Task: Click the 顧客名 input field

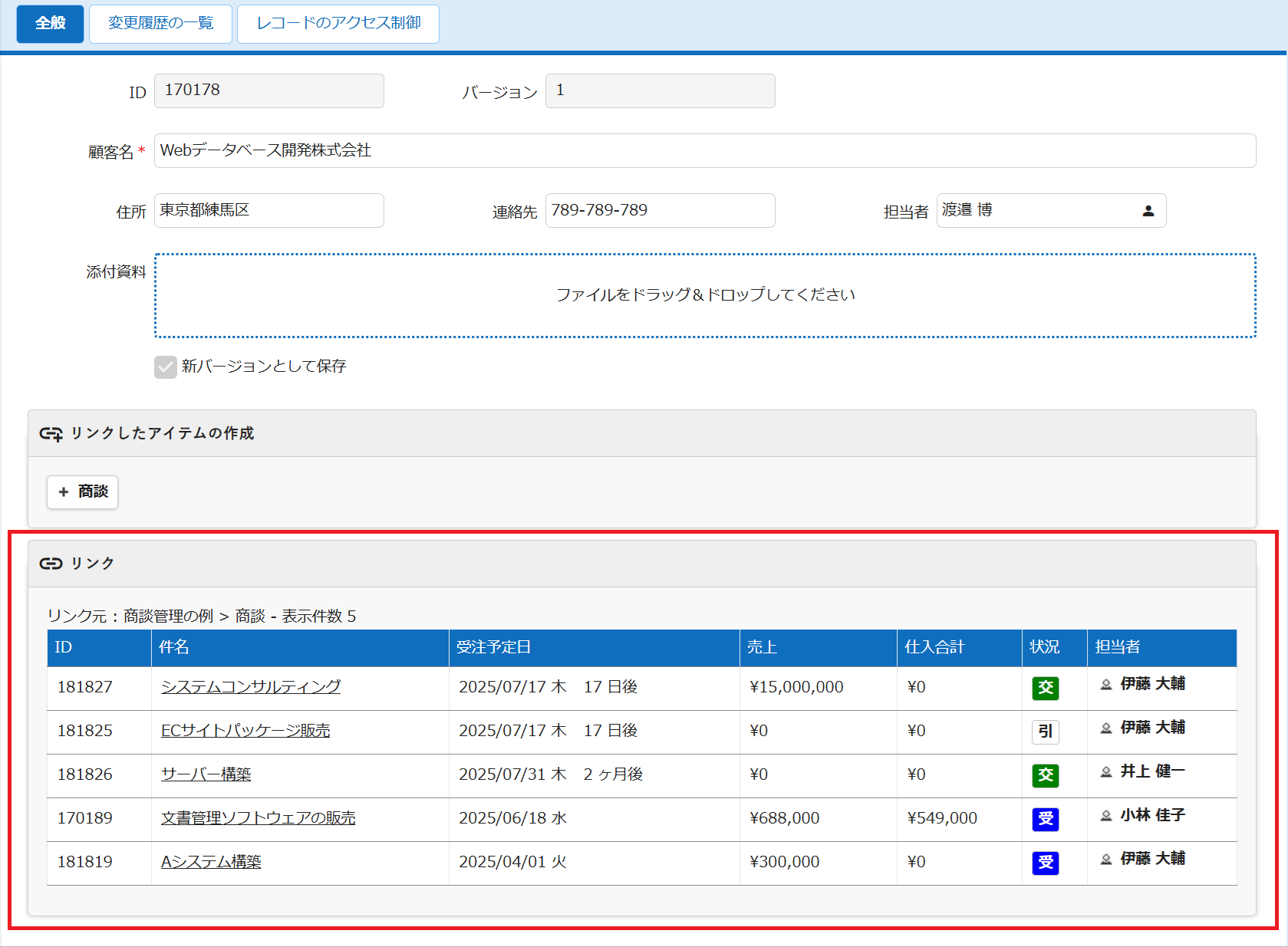Action: coord(705,151)
